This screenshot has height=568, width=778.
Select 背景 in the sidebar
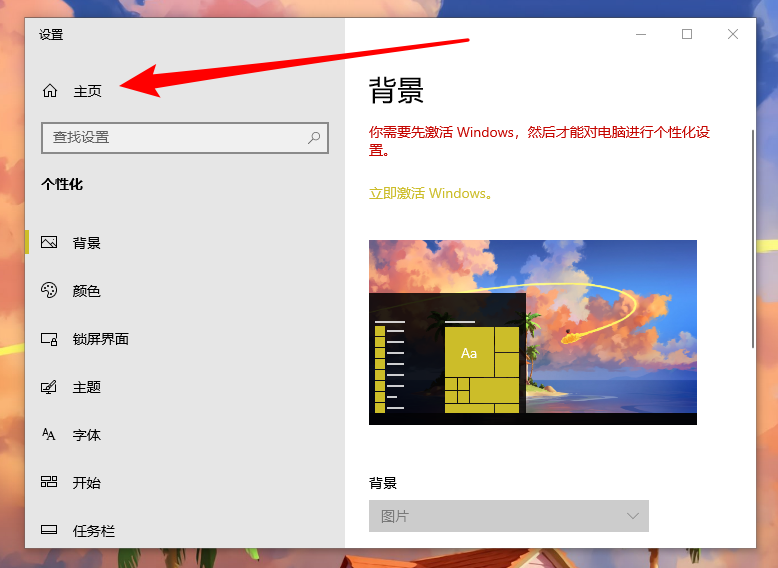[86, 243]
